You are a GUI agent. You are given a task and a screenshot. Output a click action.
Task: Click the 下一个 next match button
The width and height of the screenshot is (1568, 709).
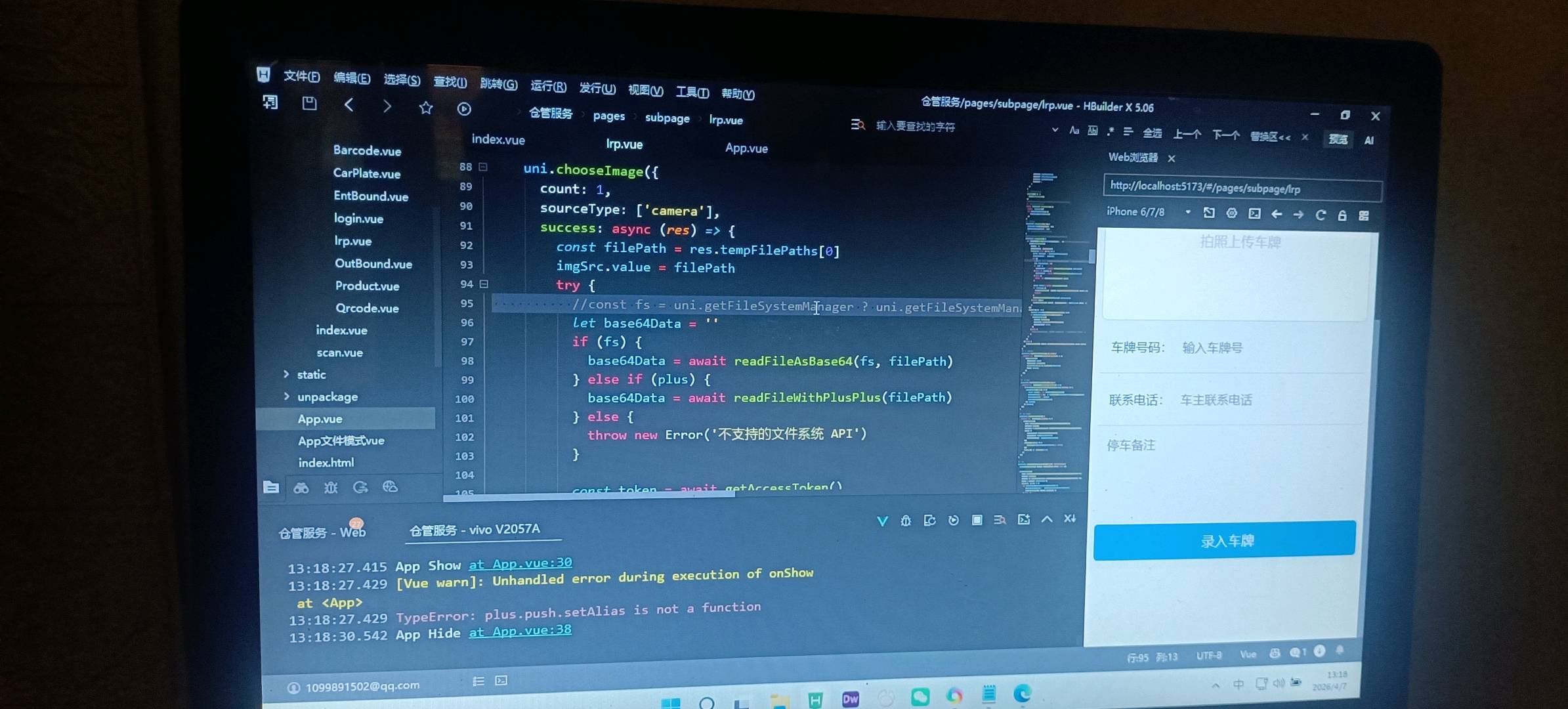(1225, 135)
